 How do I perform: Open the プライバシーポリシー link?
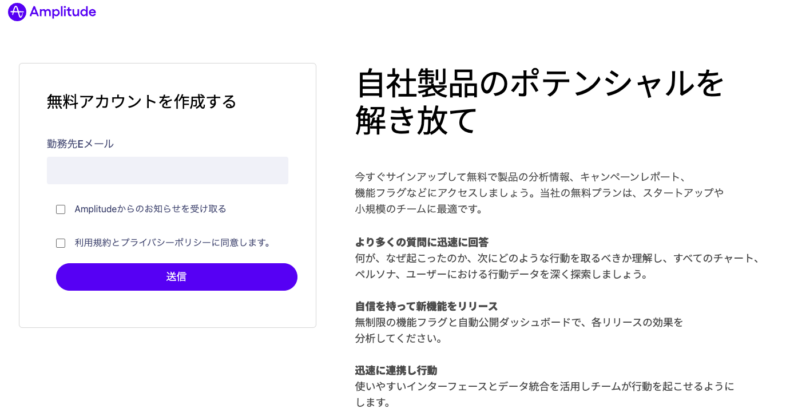tap(169, 242)
